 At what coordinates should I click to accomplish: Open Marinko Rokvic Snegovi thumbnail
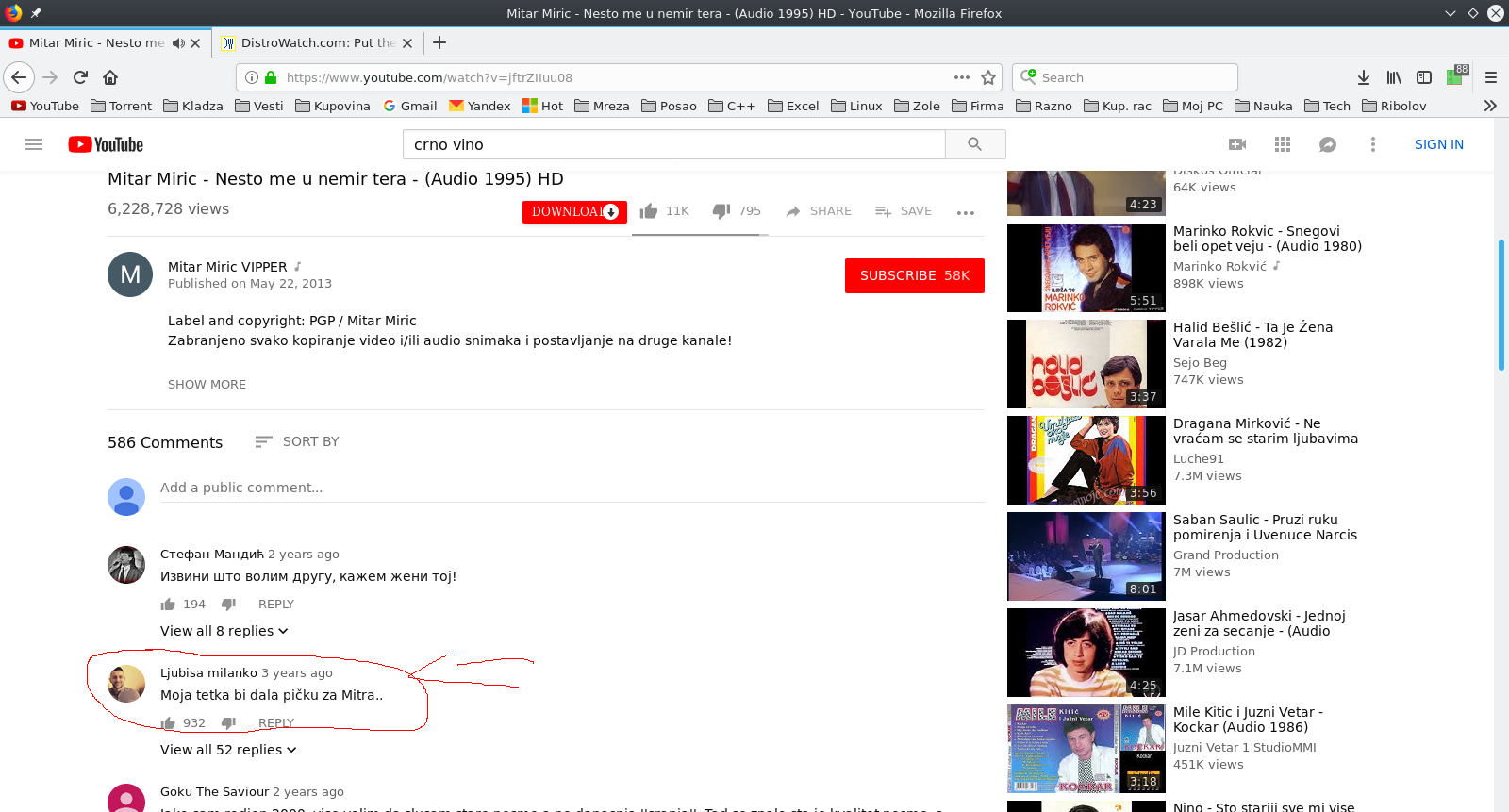coord(1086,268)
